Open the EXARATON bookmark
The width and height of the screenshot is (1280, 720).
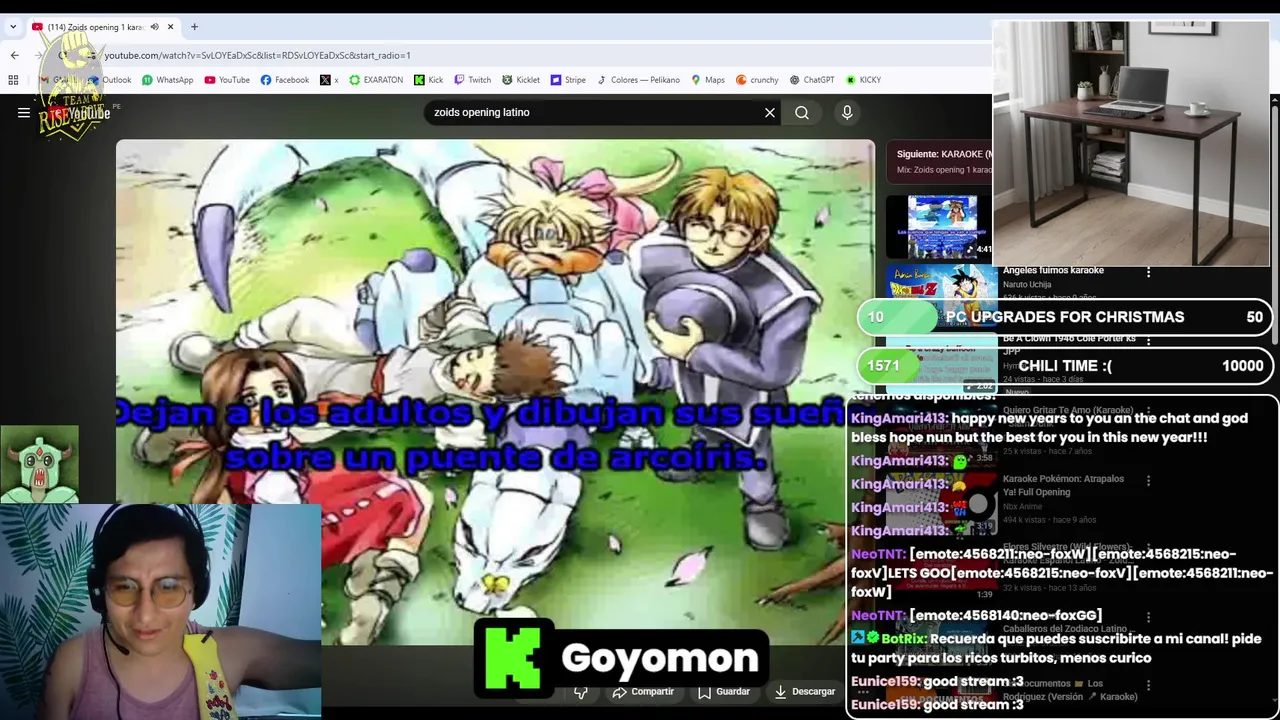376,80
